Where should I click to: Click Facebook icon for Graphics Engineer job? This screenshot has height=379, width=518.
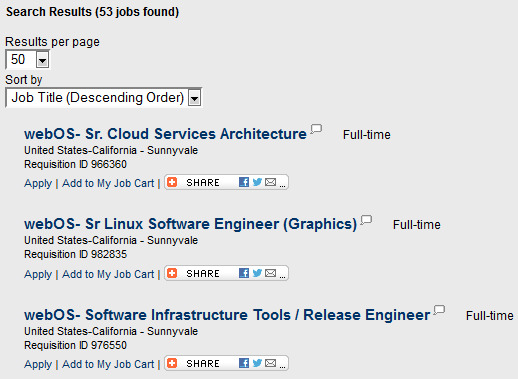[x=244, y=273]
